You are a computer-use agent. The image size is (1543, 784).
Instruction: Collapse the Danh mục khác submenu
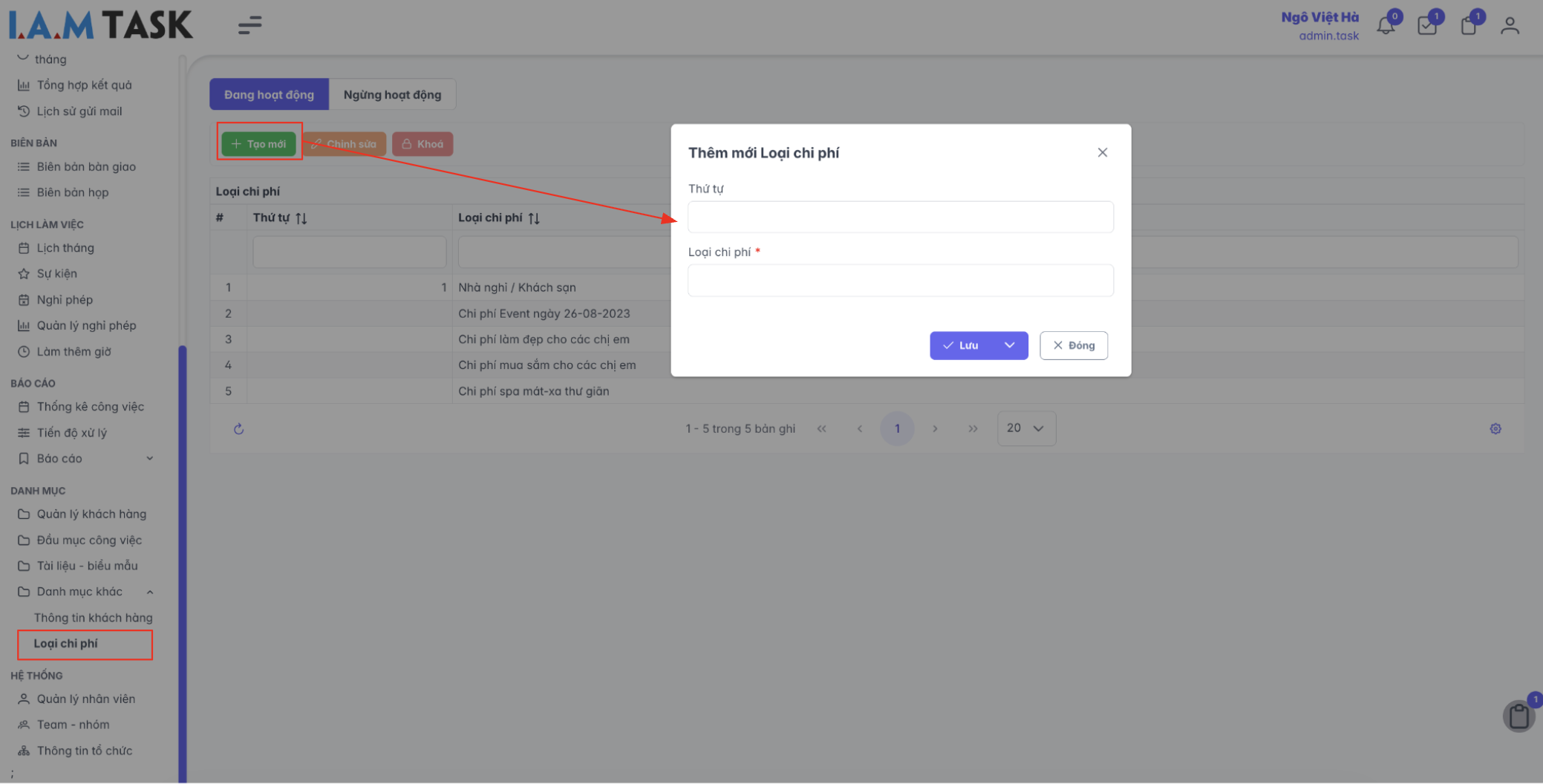150,592
